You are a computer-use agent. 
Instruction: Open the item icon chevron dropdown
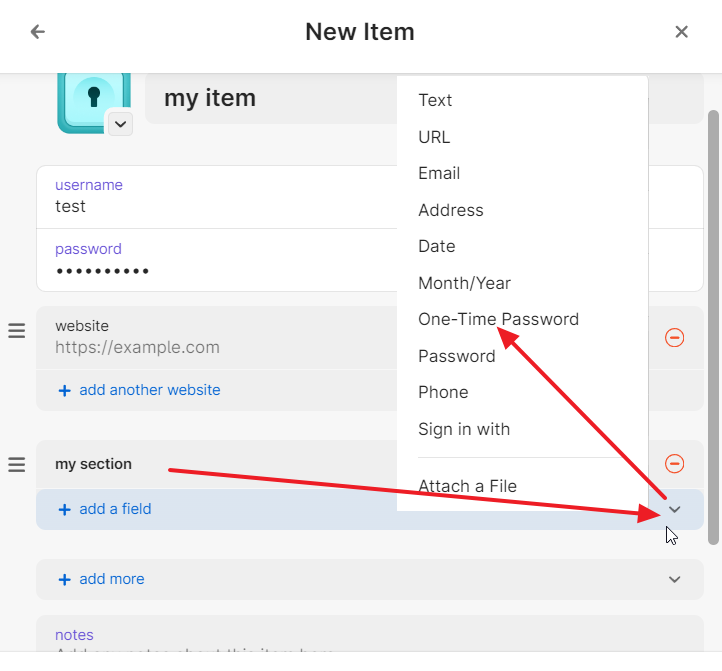[120, 124]
